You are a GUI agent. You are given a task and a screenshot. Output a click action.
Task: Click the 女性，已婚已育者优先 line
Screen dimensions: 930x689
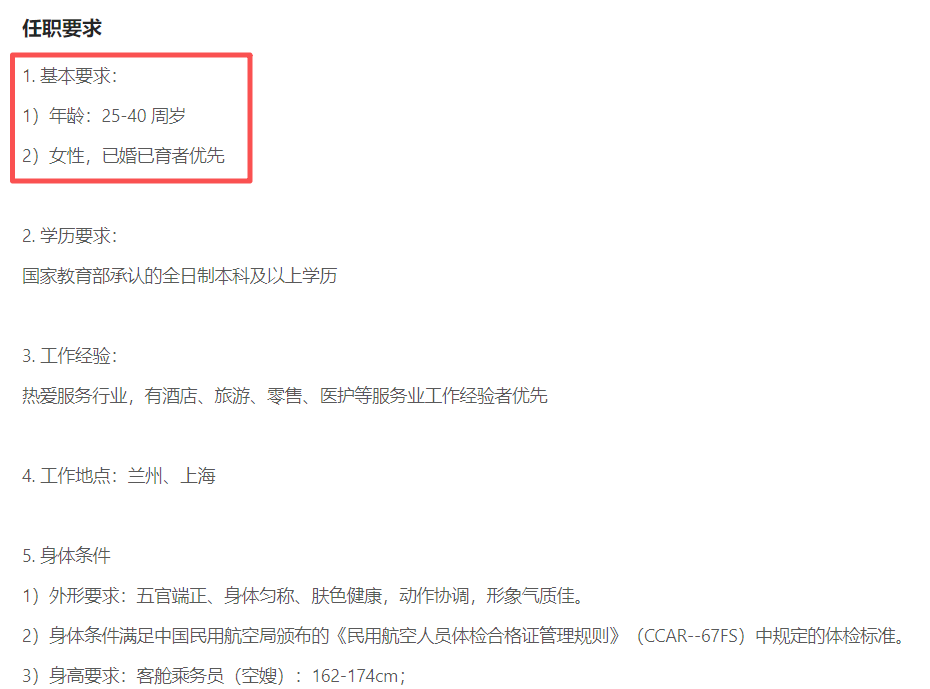[x=123, y=155]
